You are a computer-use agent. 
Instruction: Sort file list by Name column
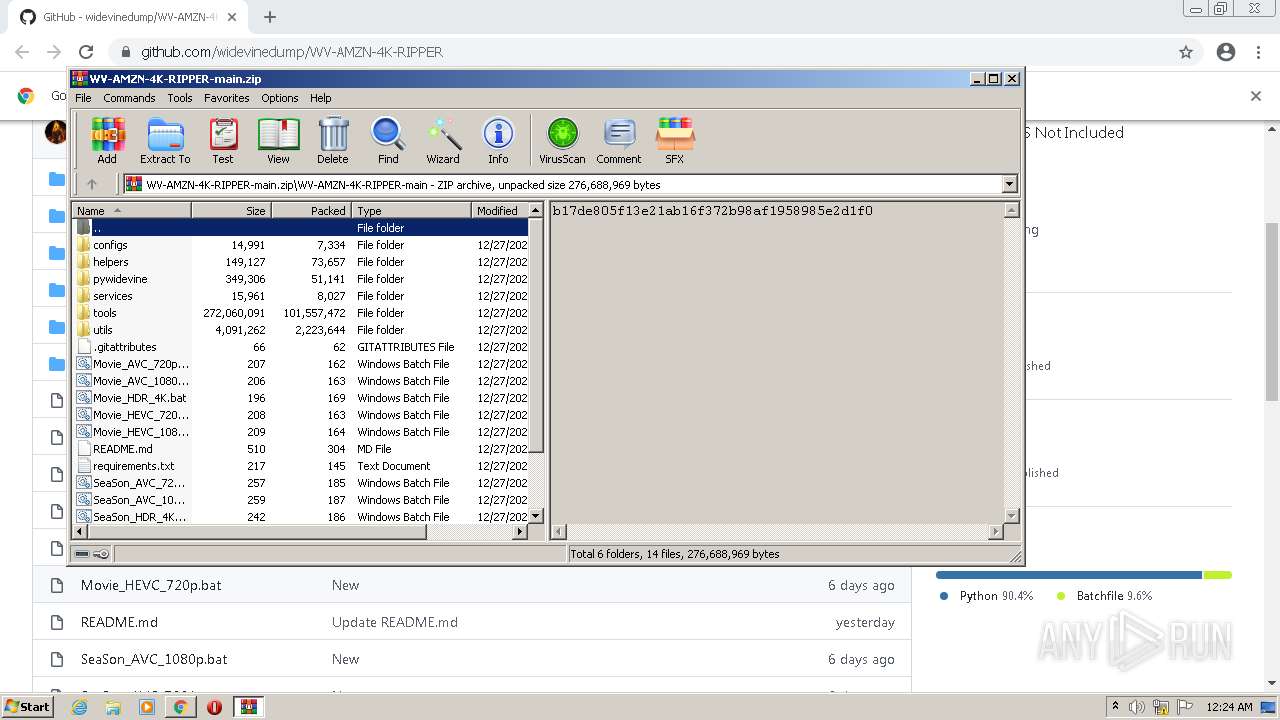click(x=132, y=210)
